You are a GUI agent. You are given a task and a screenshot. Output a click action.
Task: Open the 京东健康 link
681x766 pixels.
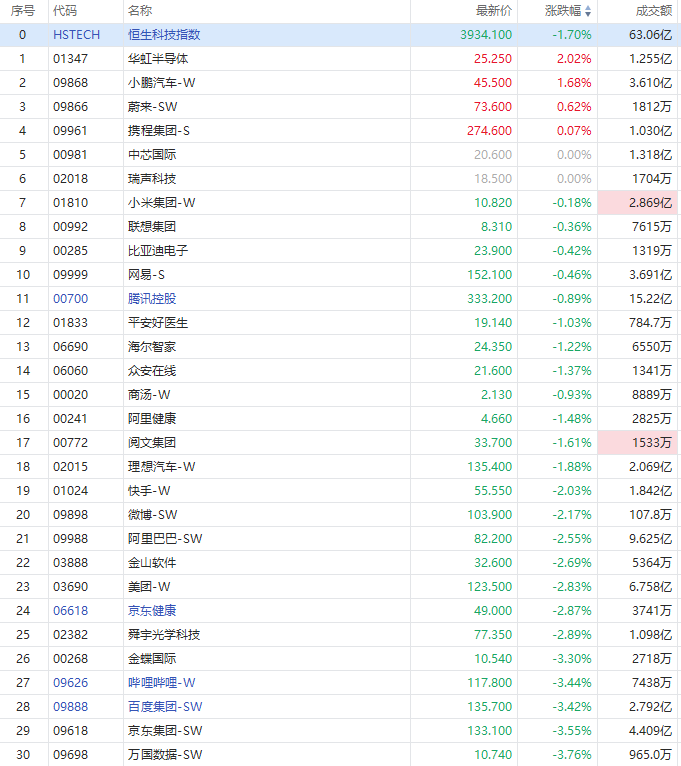coord(152,611)
